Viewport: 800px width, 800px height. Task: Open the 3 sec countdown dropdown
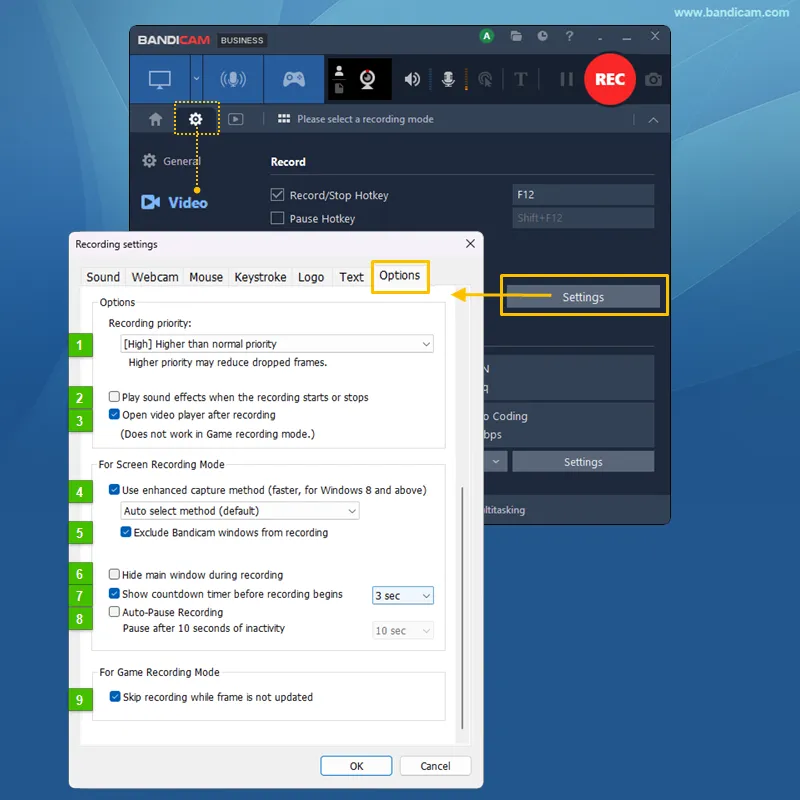(403, 595)
